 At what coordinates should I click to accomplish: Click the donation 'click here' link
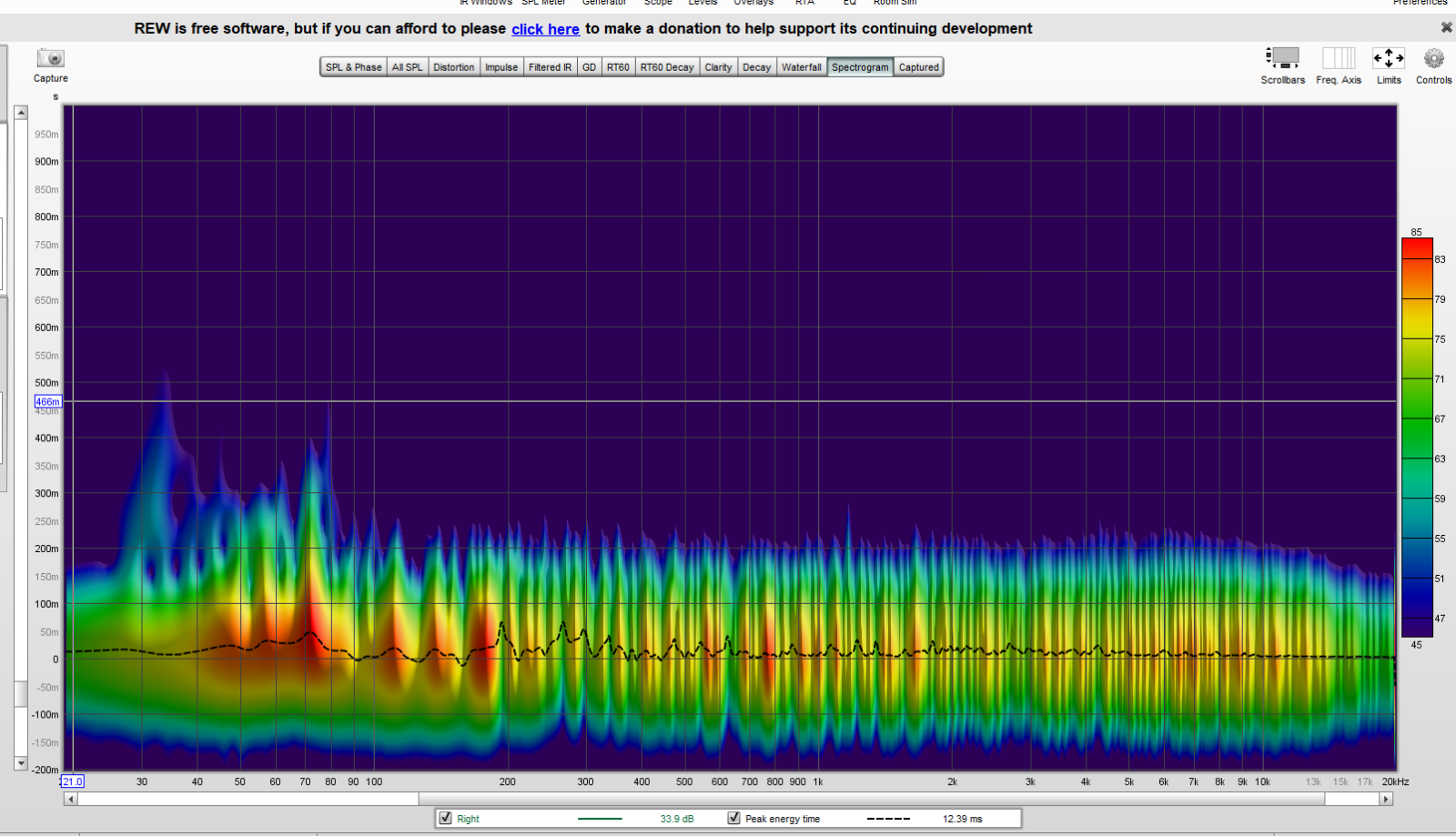[x=545, y=29]
